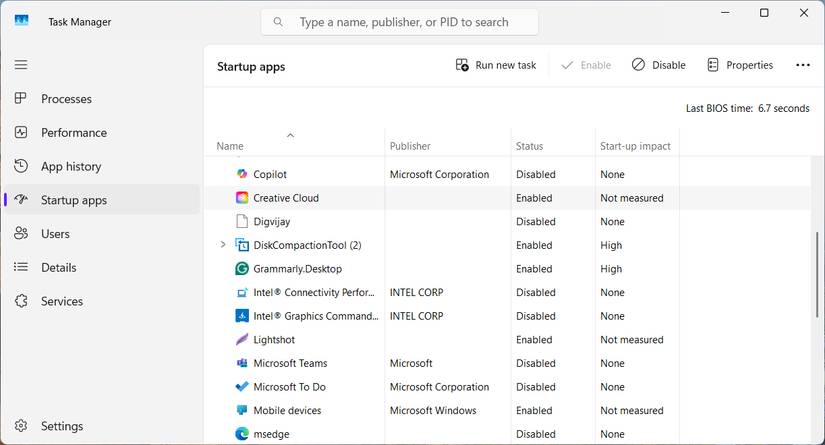Sort by Start-up impact column
The width and height of the screenshot is (825, 445).
click(635, 146)
